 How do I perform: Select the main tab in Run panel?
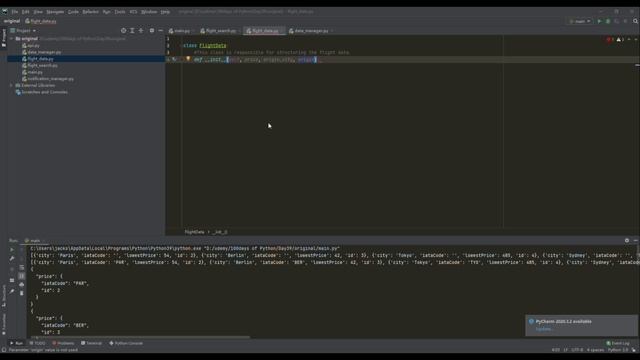(33, 241)
